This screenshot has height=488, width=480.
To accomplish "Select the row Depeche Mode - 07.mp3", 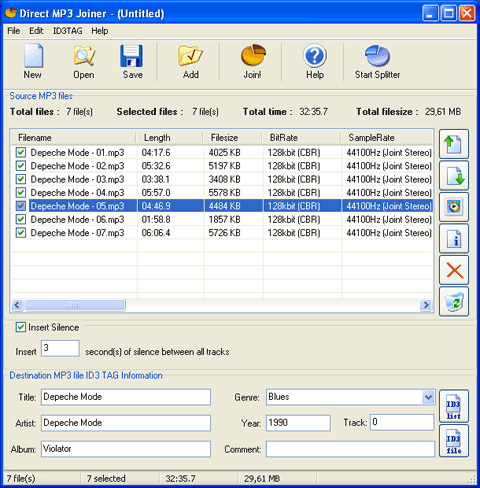I will pyautogui.click(x=222, y=233).
